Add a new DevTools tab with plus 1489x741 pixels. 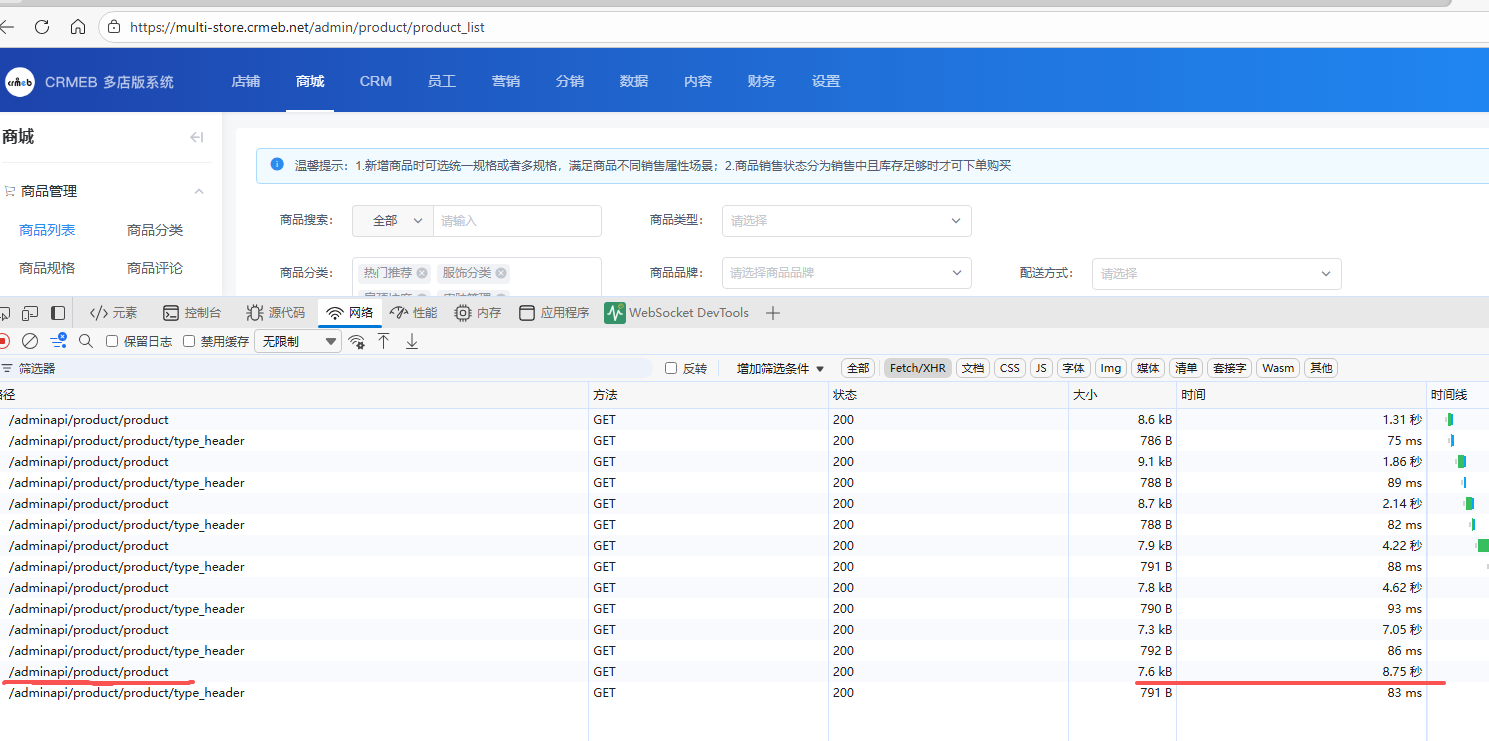772,313
